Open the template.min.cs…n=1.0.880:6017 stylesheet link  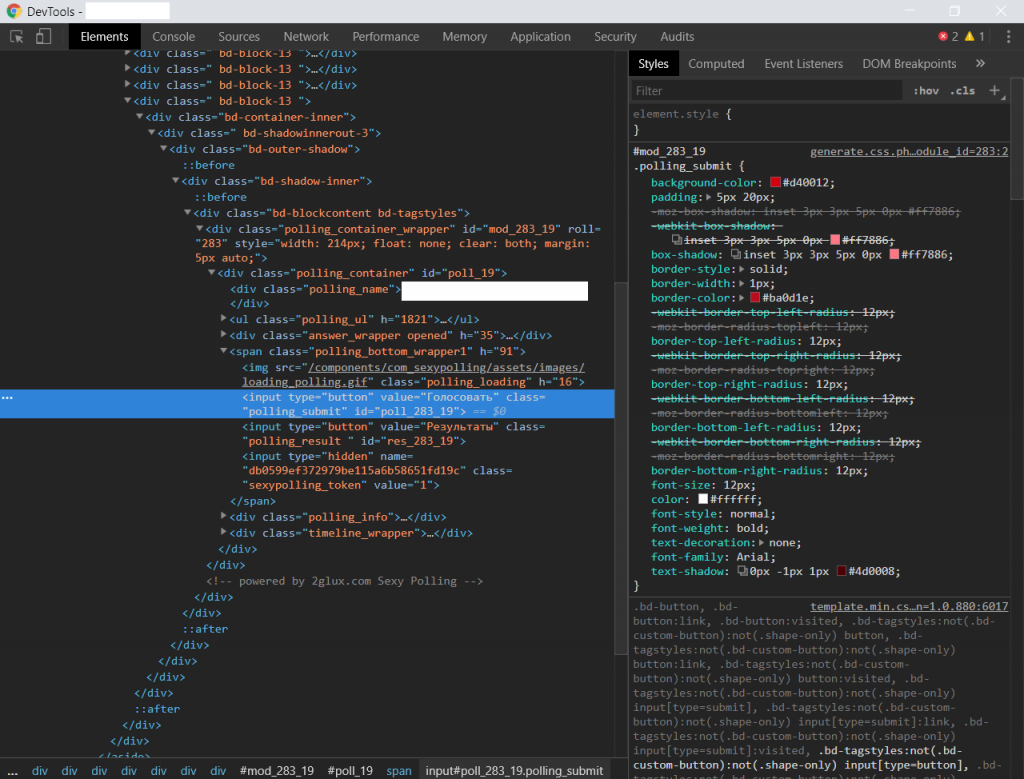pos(909,607)
